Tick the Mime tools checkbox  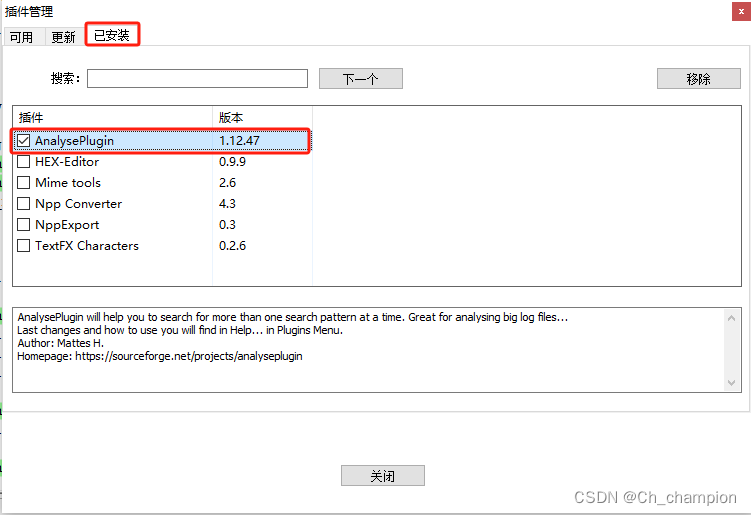tap(23, 183)
